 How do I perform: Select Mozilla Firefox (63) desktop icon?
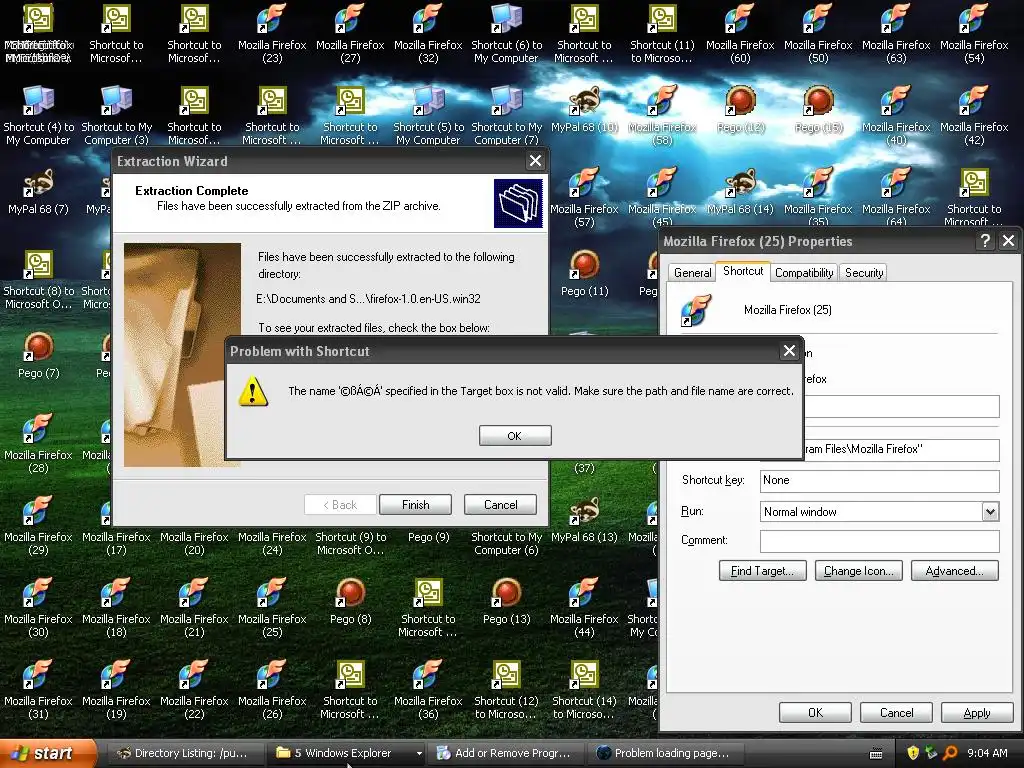coord(896,34)
